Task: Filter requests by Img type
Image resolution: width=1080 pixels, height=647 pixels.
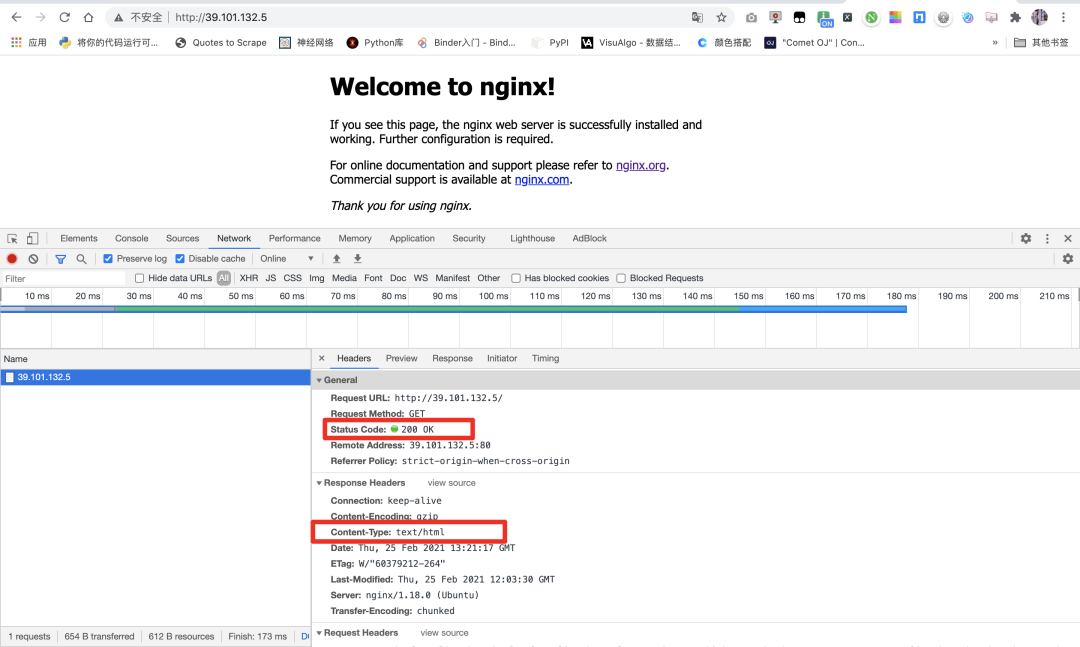Action: [x=317, y=278]
